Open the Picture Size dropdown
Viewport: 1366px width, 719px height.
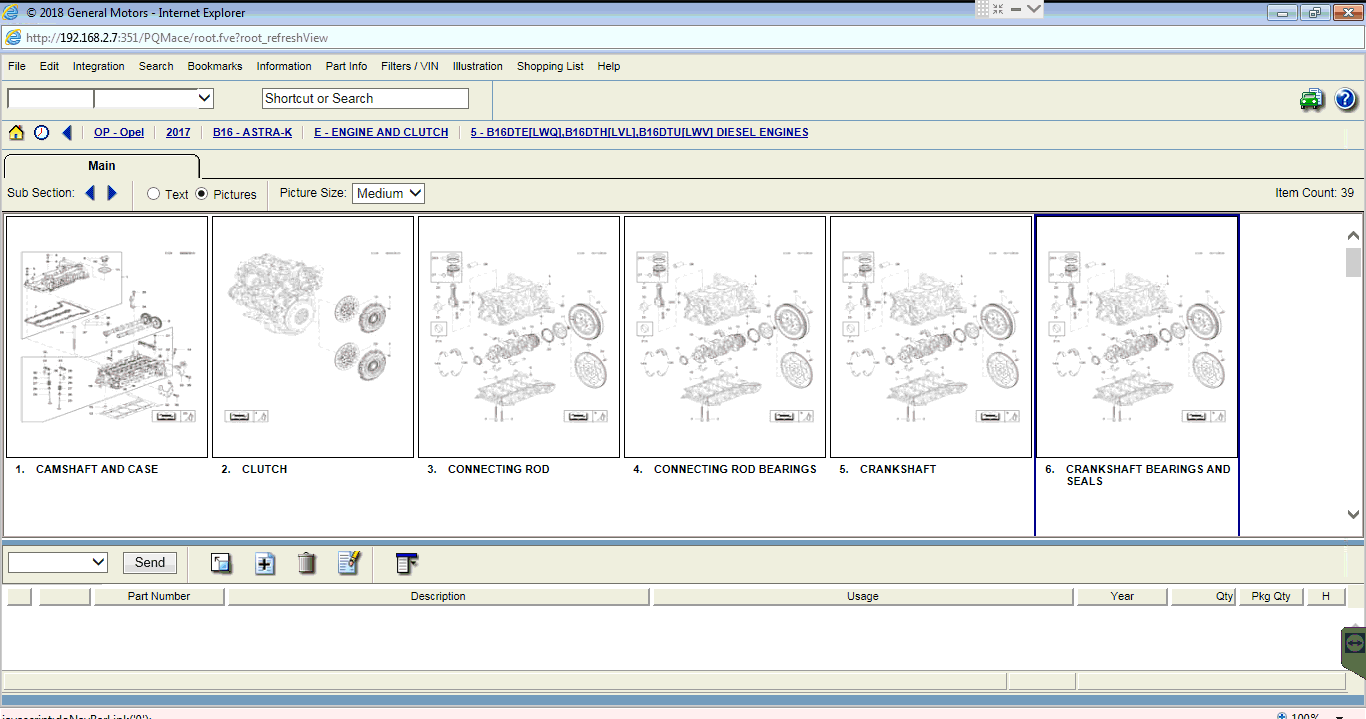[x=388, y=193]
